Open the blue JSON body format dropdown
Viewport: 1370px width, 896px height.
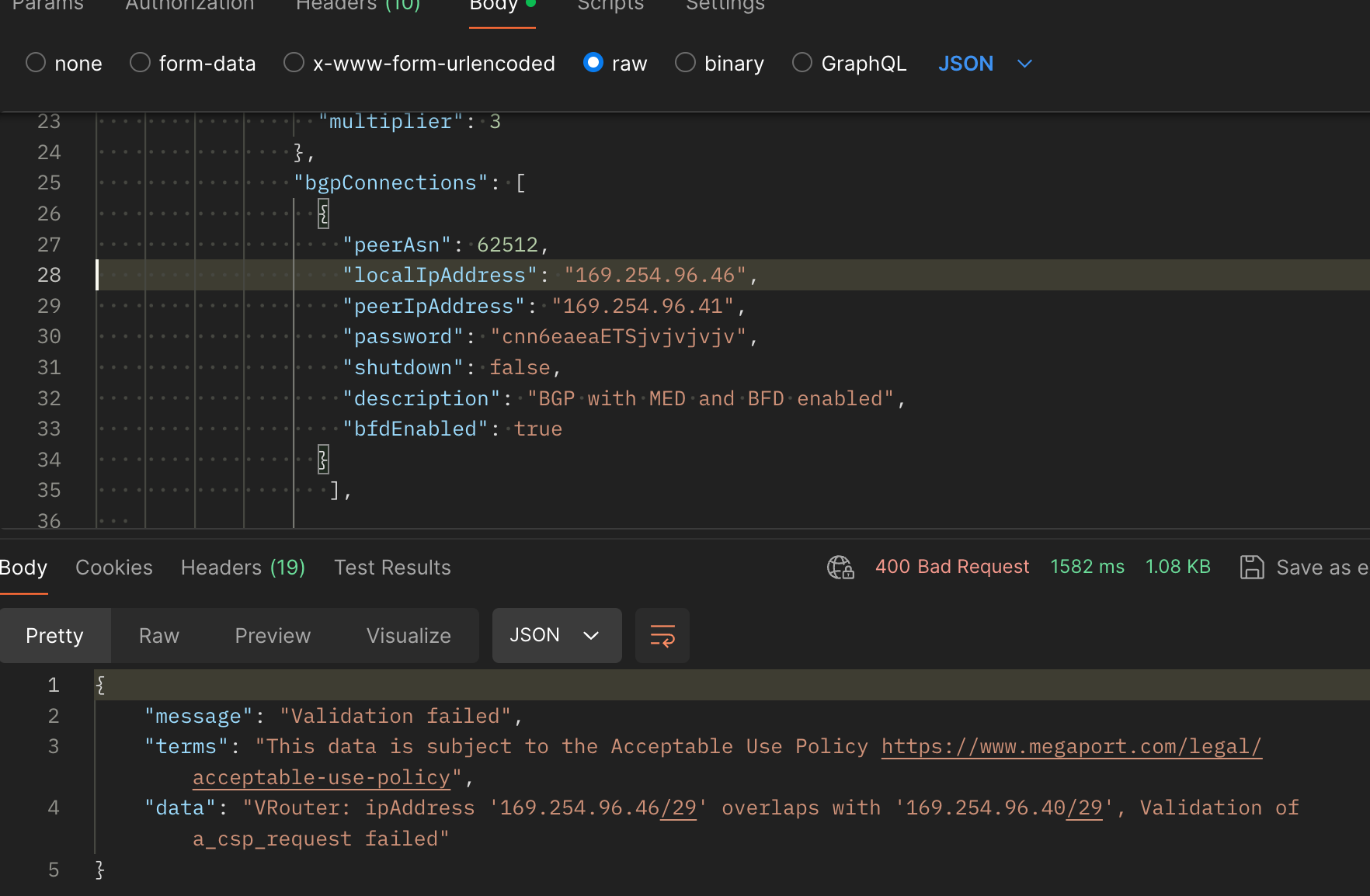[985, 64]
